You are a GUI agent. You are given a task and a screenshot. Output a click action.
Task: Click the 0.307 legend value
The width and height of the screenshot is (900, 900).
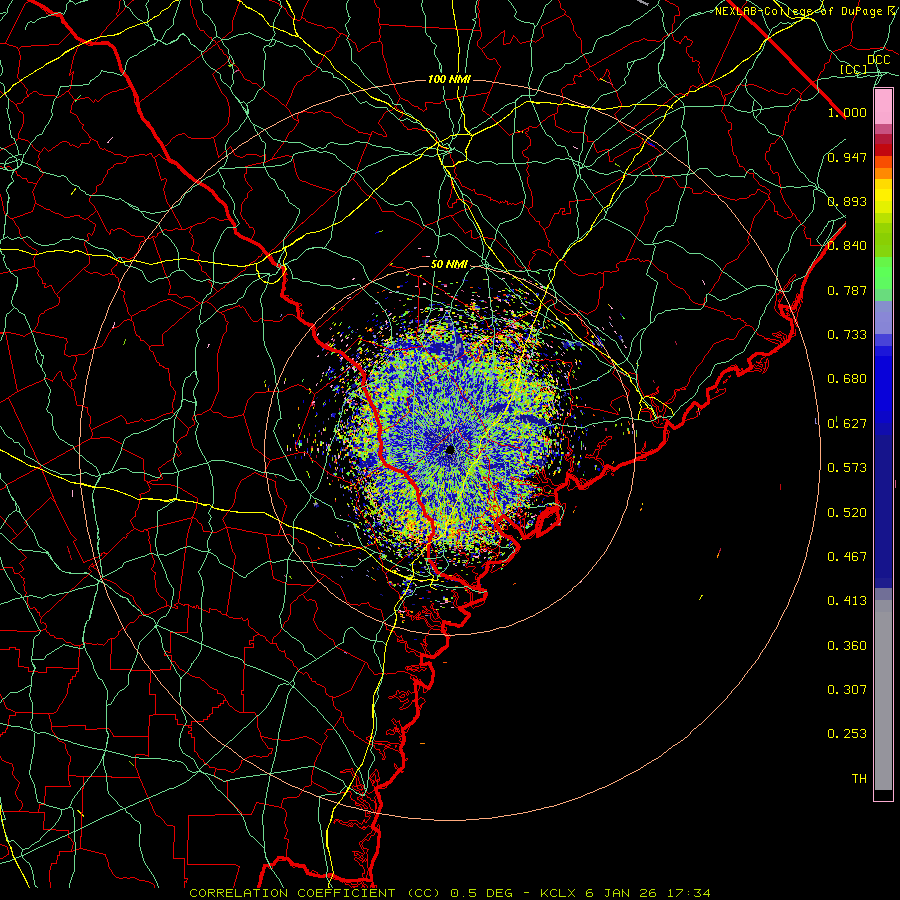coord(847,690)
